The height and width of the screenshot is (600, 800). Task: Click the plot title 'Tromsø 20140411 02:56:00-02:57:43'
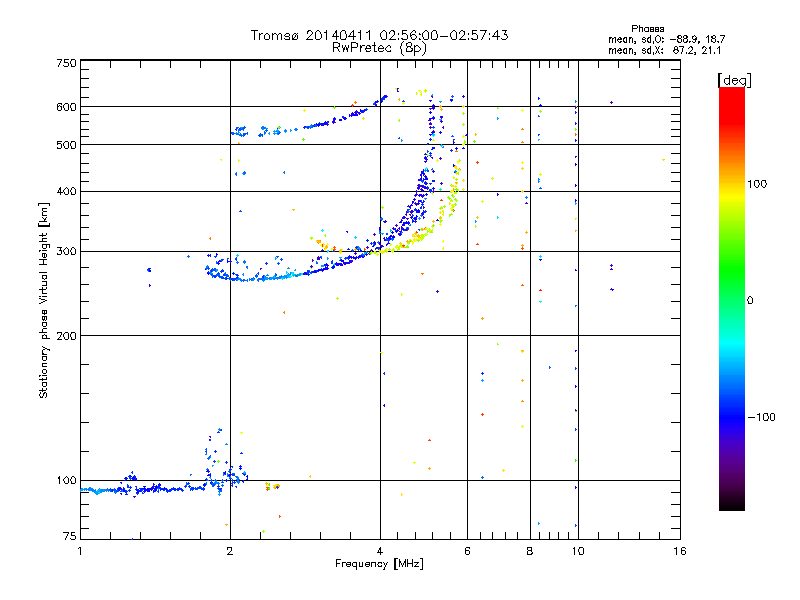point(379,35)
